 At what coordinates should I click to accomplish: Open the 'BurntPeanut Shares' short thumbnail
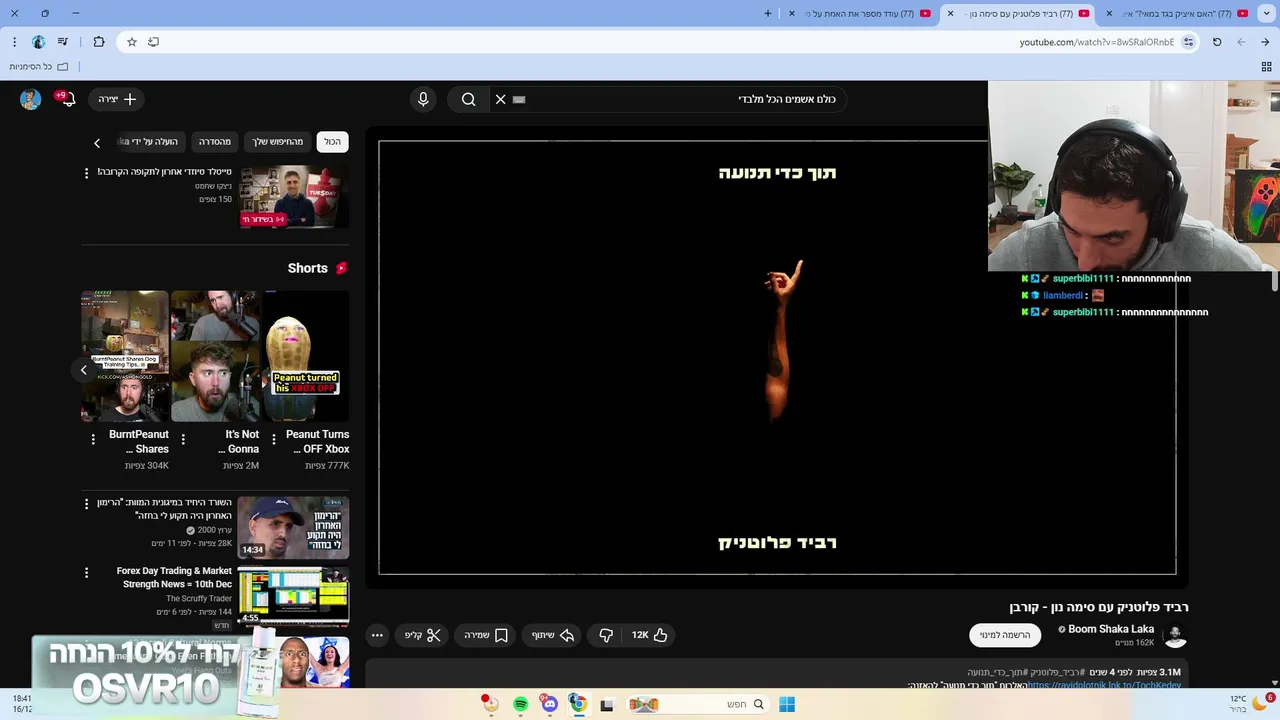(x=125, y=356)
